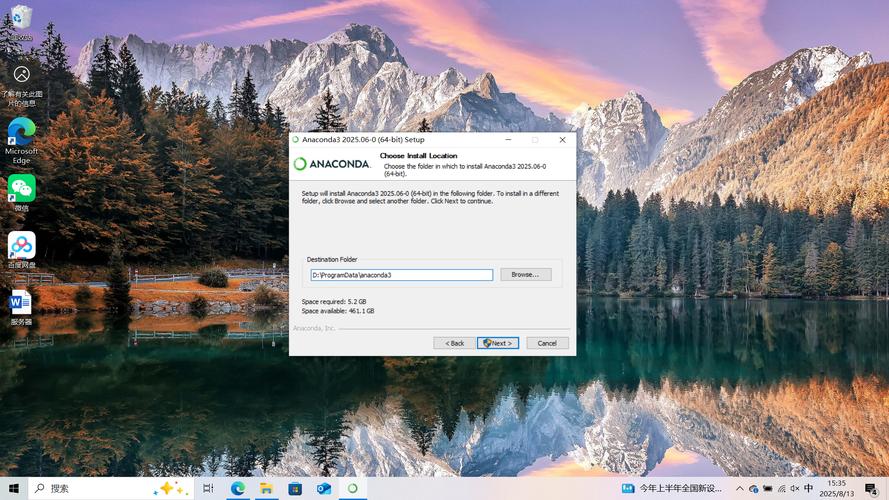The image size is (889, 500).
Task: Click the network icon in system tray
Action: (x=781, y=488)
